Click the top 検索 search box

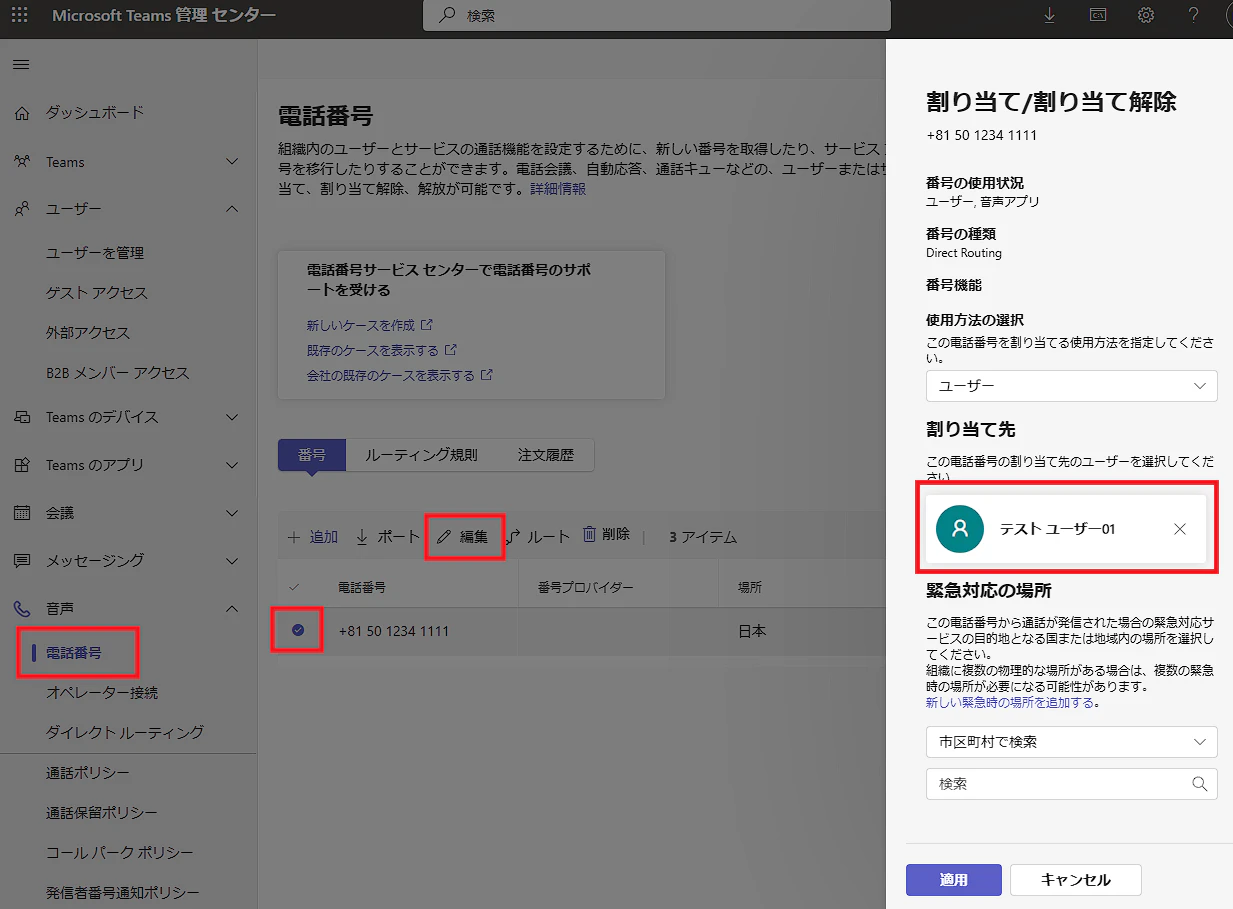pyautogui.click(x=656, y=16)
